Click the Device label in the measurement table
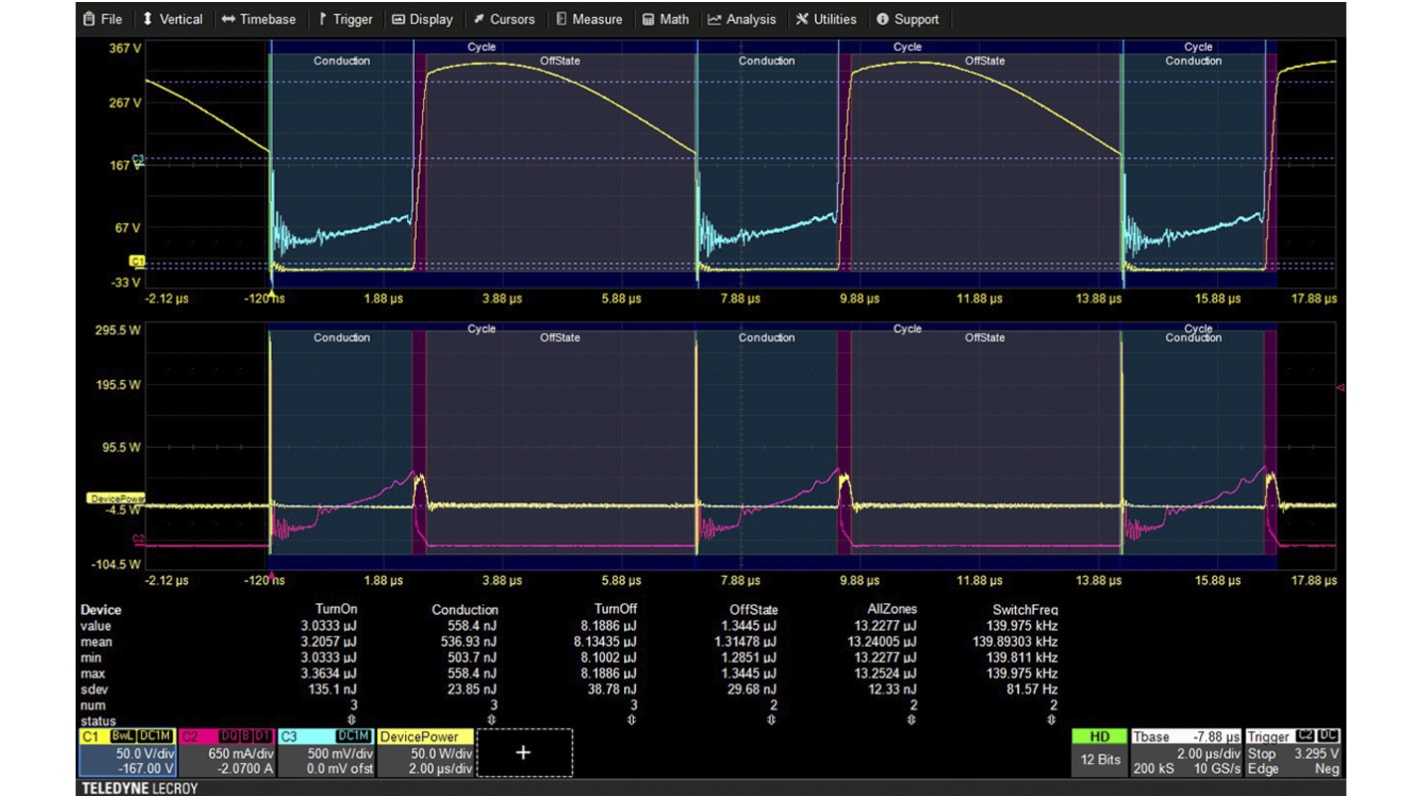 tap(101, 609)
